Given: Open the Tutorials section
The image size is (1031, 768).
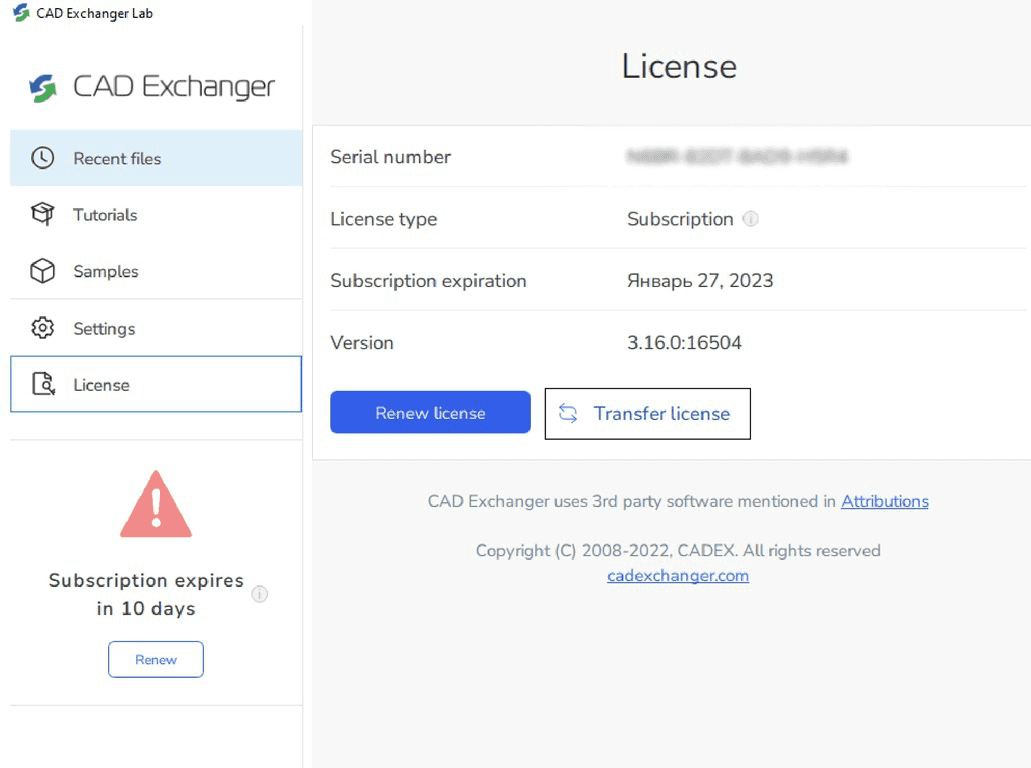Looking at the screenshot, I should tap(156, 215).
